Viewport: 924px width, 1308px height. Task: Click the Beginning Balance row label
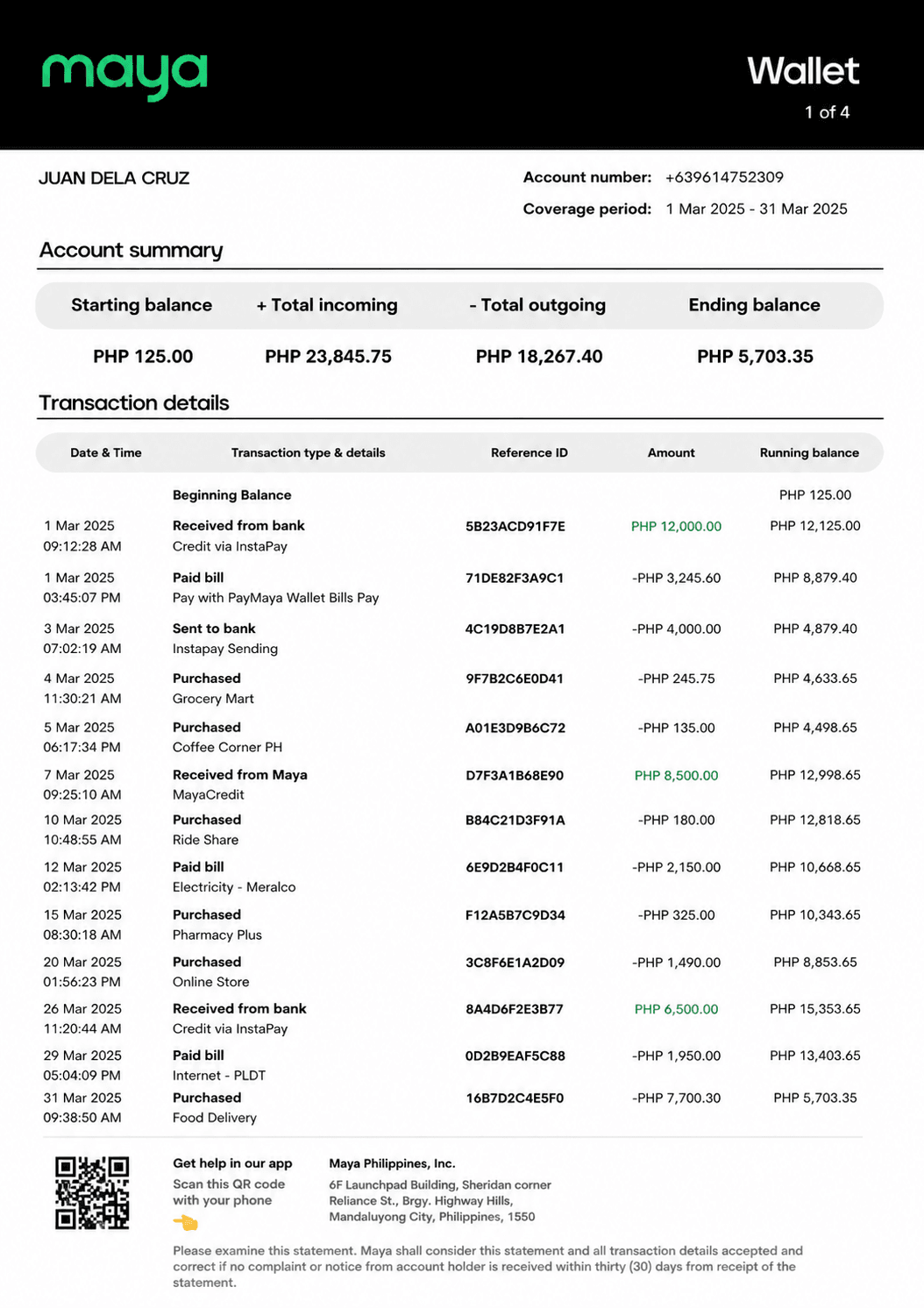(231, 495)
